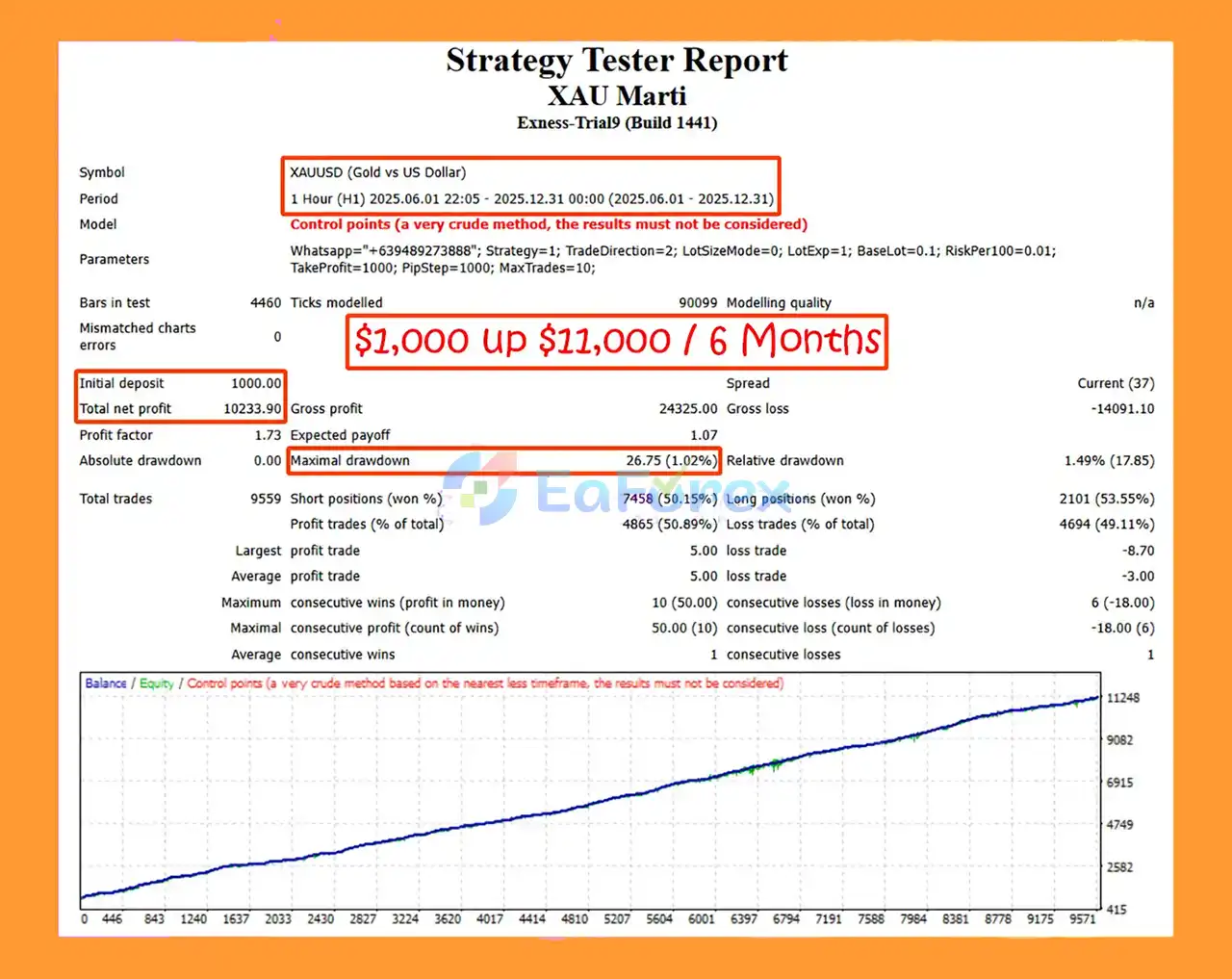Screen dimensions: 1232x979
Task: Click the Total net profit value 10233.90
Action: (x=252, y=409)
